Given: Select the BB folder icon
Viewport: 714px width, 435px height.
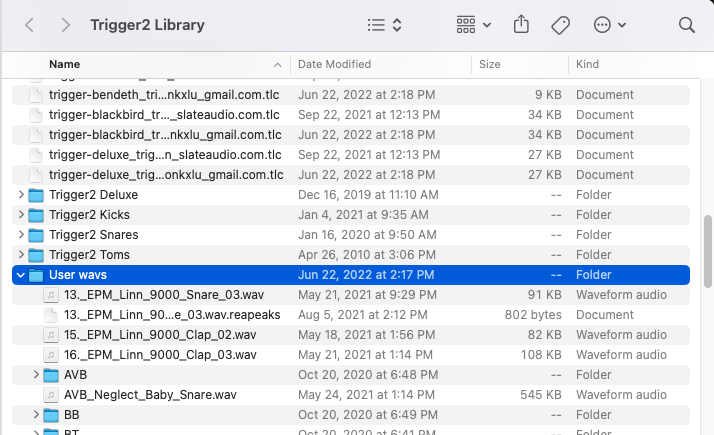Looking at the screenshot, I should pos(51,416).
